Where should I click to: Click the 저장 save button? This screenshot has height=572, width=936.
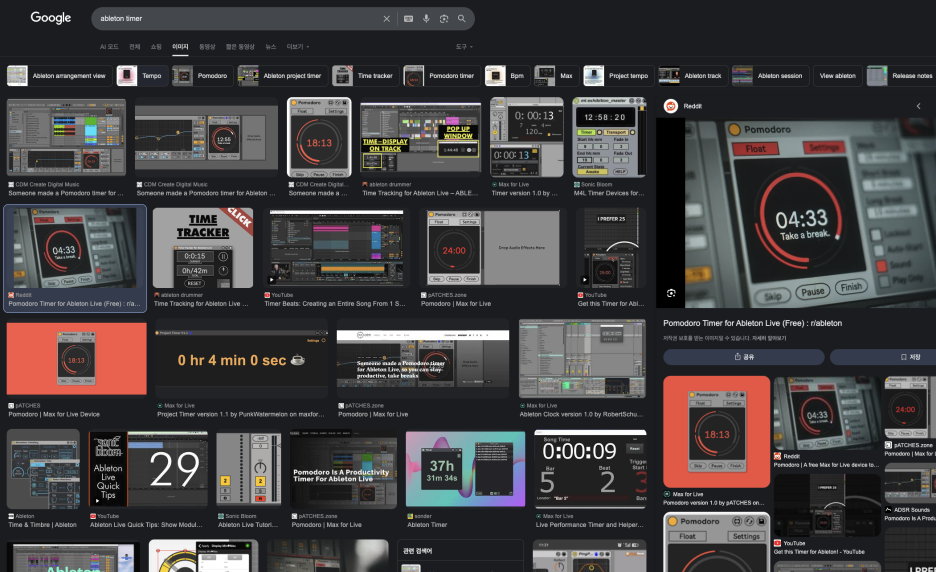(883, 357)
